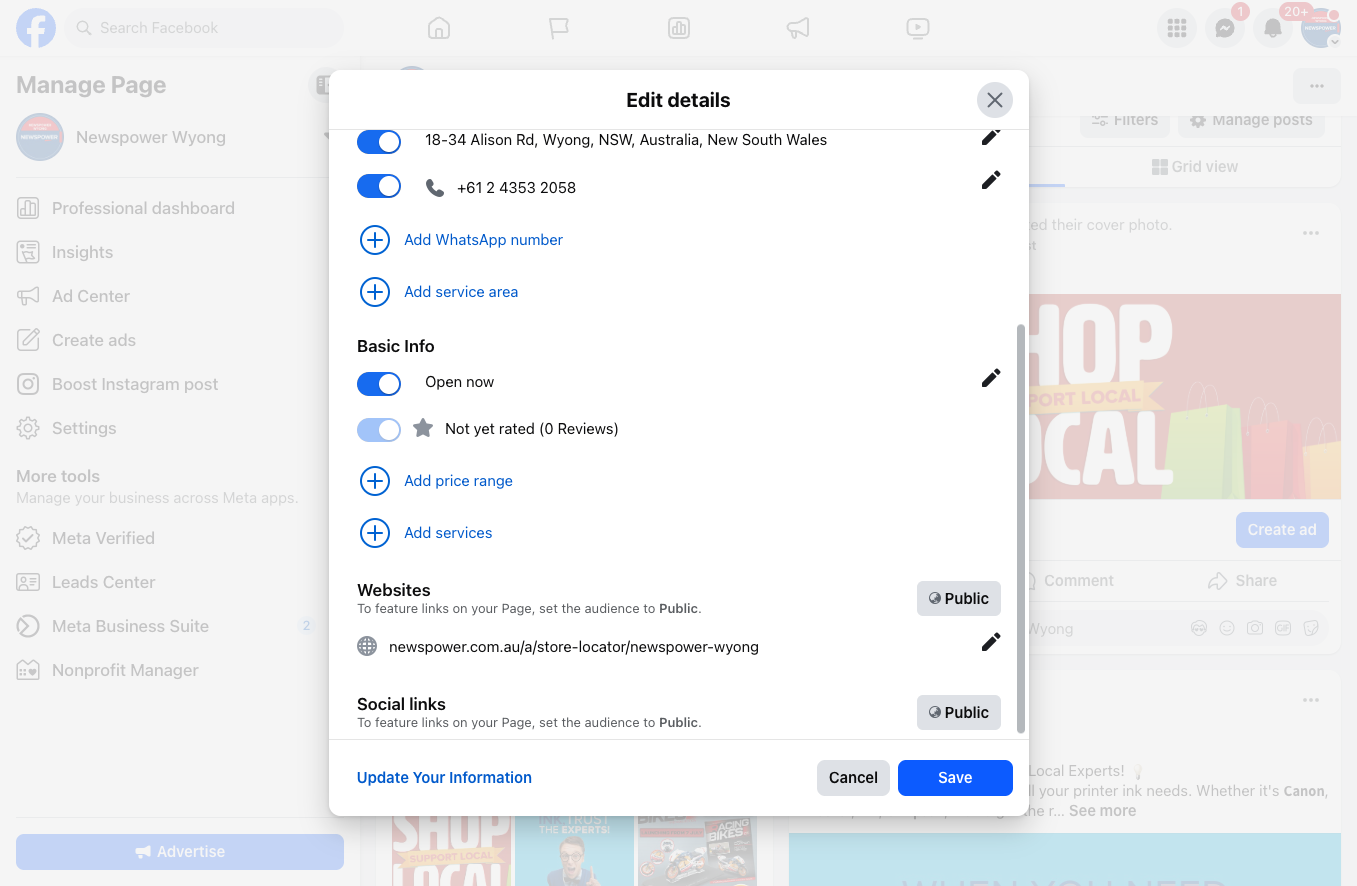Open Add price range link
Viewport: 1357px width, 886px height.
458,481
